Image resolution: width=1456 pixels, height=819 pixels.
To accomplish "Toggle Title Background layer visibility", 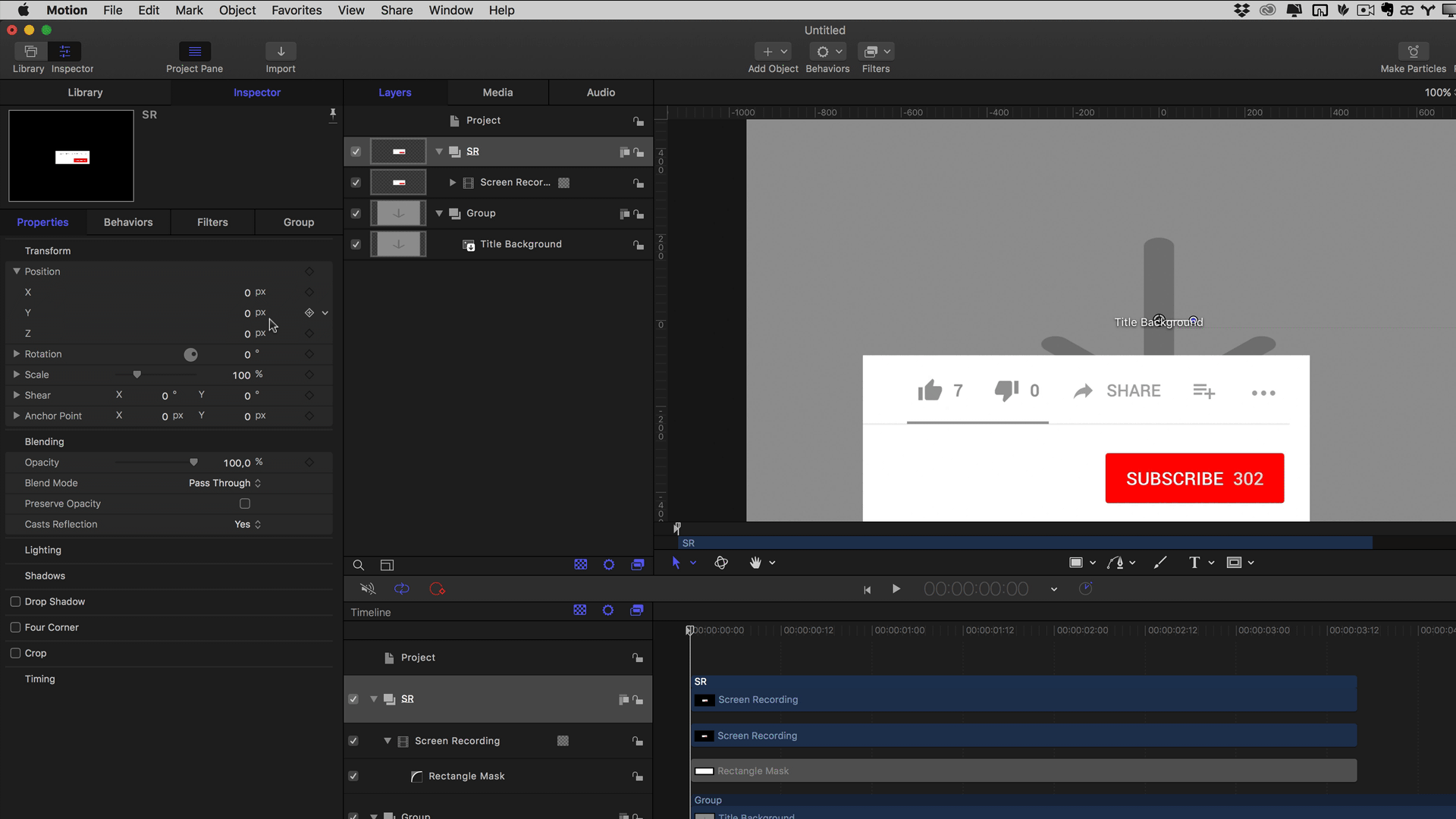I will point(356,245).
